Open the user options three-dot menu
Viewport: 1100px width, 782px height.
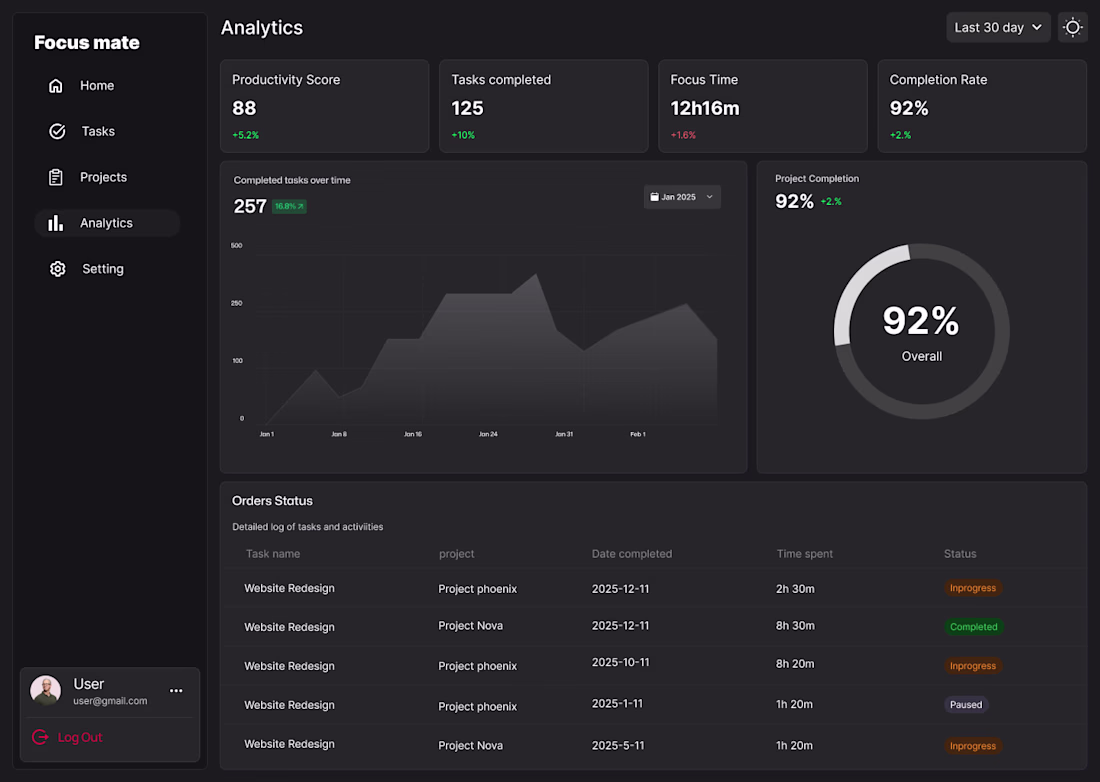(x=176, y=691)
